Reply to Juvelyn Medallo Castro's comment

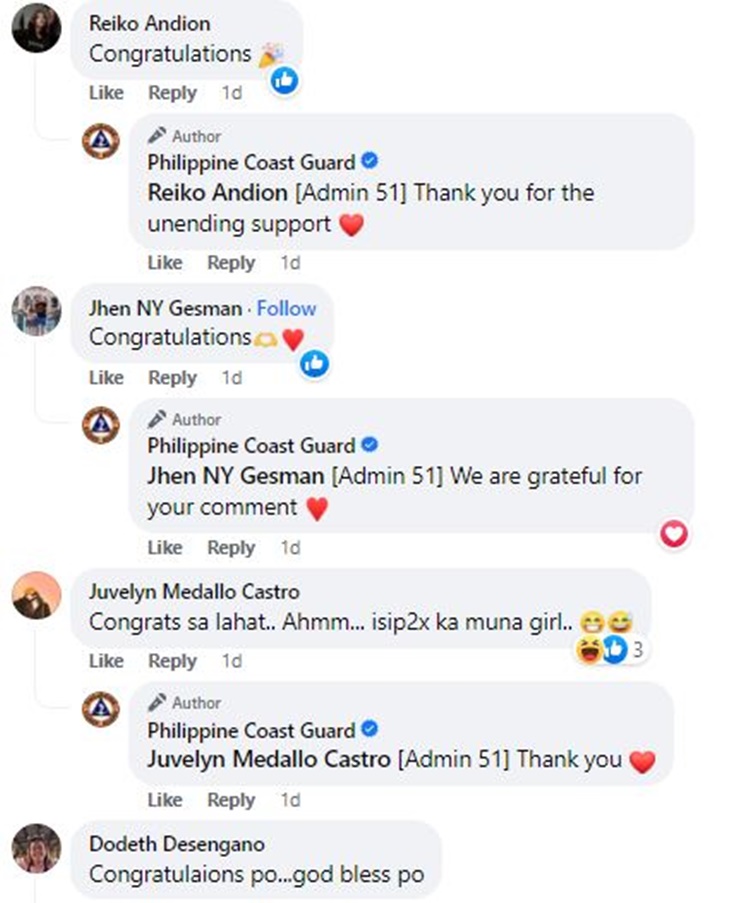click(x=173, y=661)
